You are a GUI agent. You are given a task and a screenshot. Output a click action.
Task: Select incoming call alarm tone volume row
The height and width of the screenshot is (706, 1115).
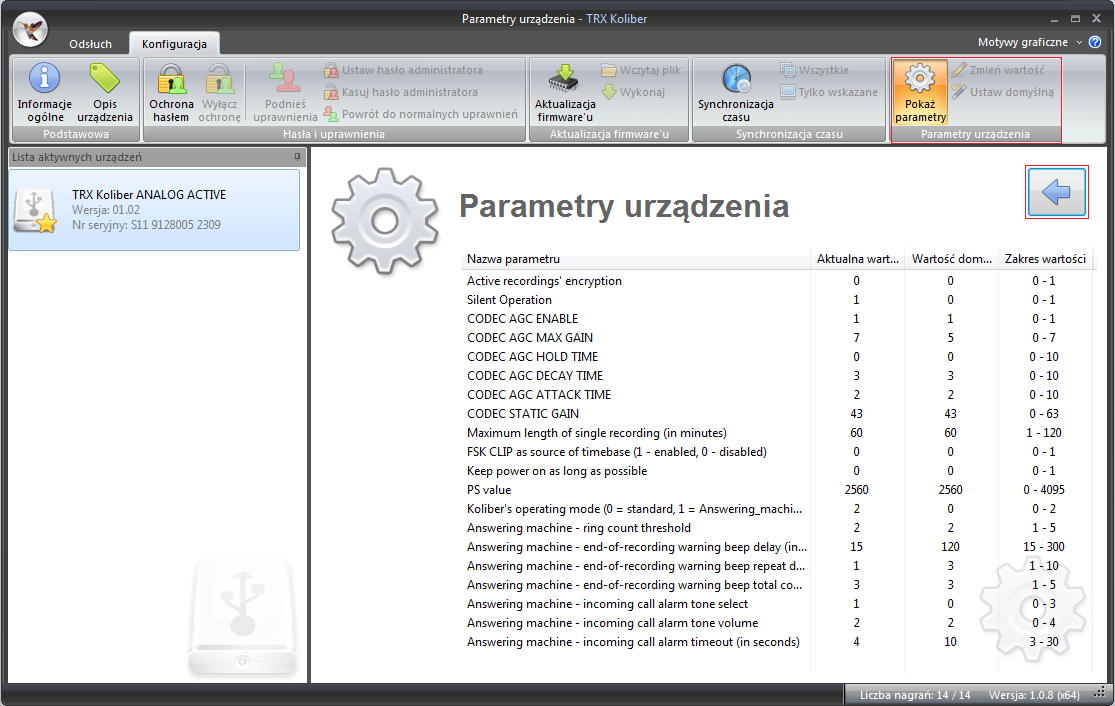click(x=777, y=623)
